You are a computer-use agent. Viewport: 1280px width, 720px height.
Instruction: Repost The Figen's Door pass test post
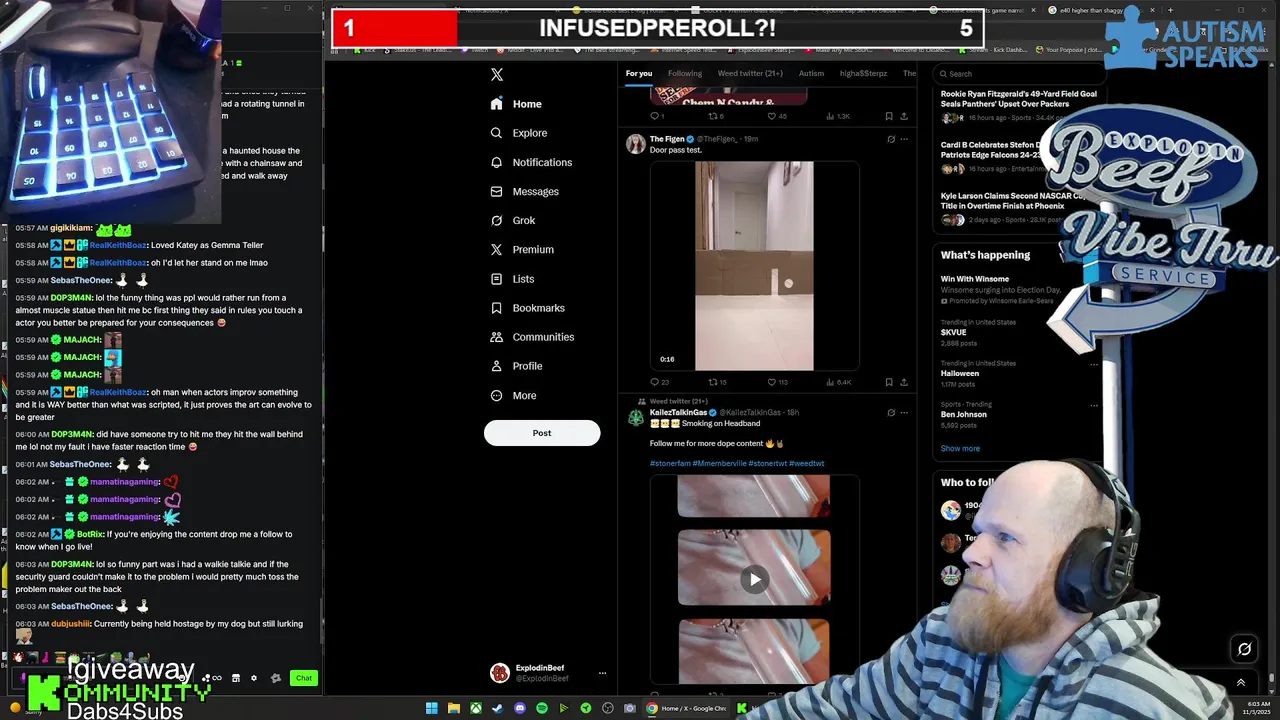pyautogui.click(x=717, y=382)
